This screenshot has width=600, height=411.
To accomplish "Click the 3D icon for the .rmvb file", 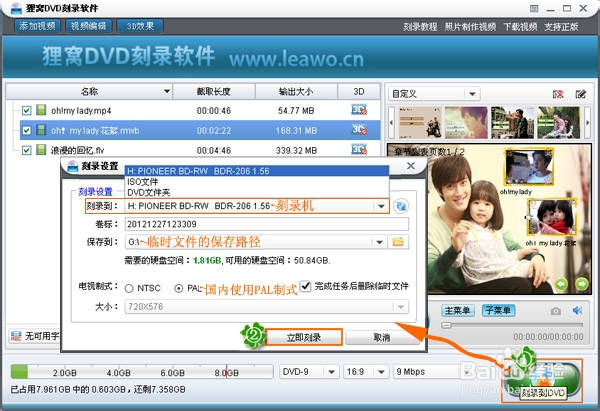I will pyautogui.click(x=359, y=130).
